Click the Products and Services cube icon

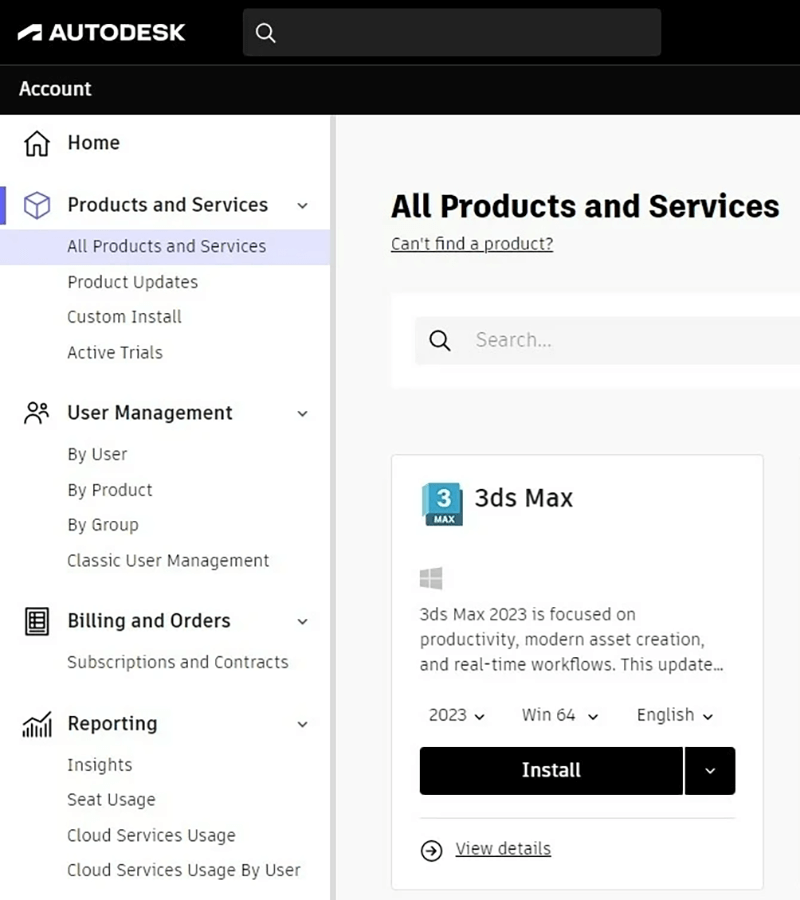pyautogui.click(x=37, y=205)
